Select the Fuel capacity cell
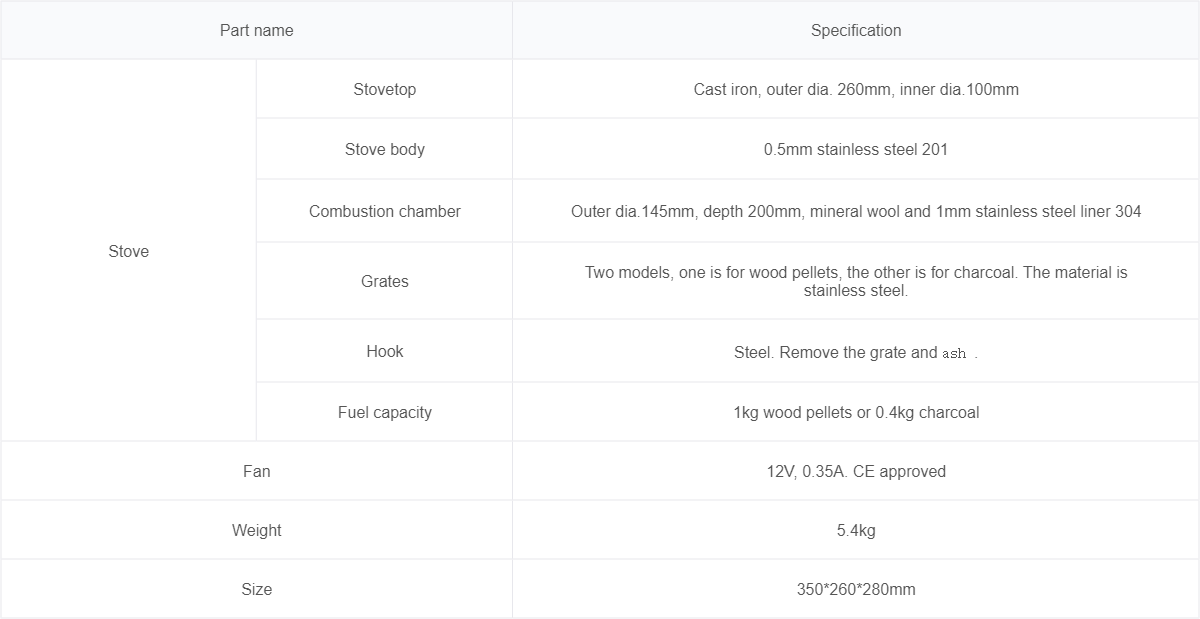 click(384, 412)
